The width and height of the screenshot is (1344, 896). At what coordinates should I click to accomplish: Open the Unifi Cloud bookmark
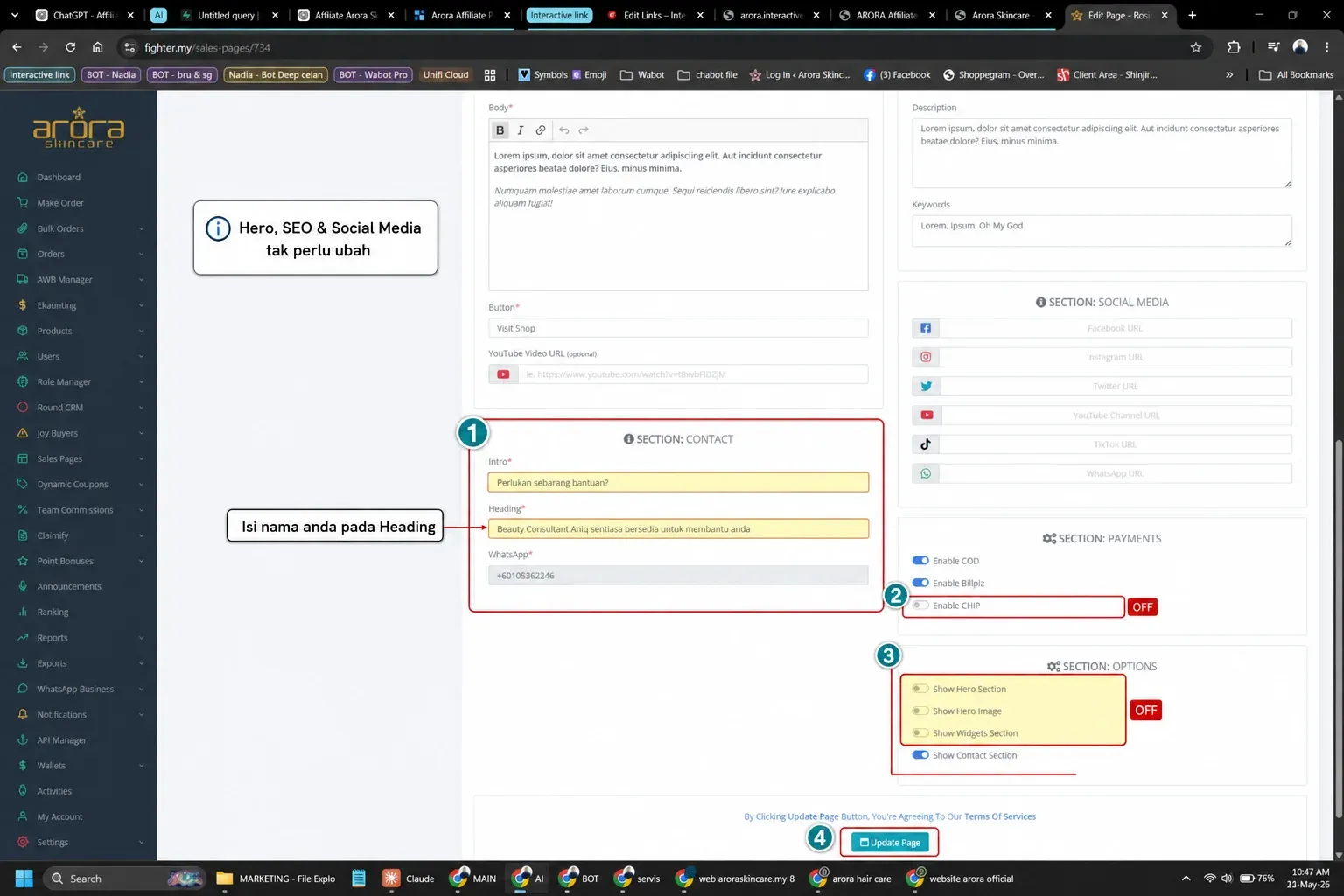(445, 75)
